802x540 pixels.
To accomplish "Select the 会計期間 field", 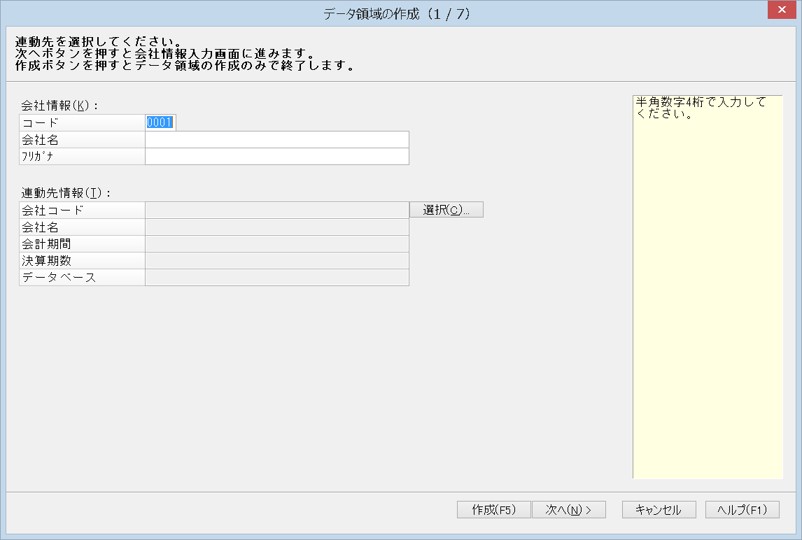I will 277,244.
